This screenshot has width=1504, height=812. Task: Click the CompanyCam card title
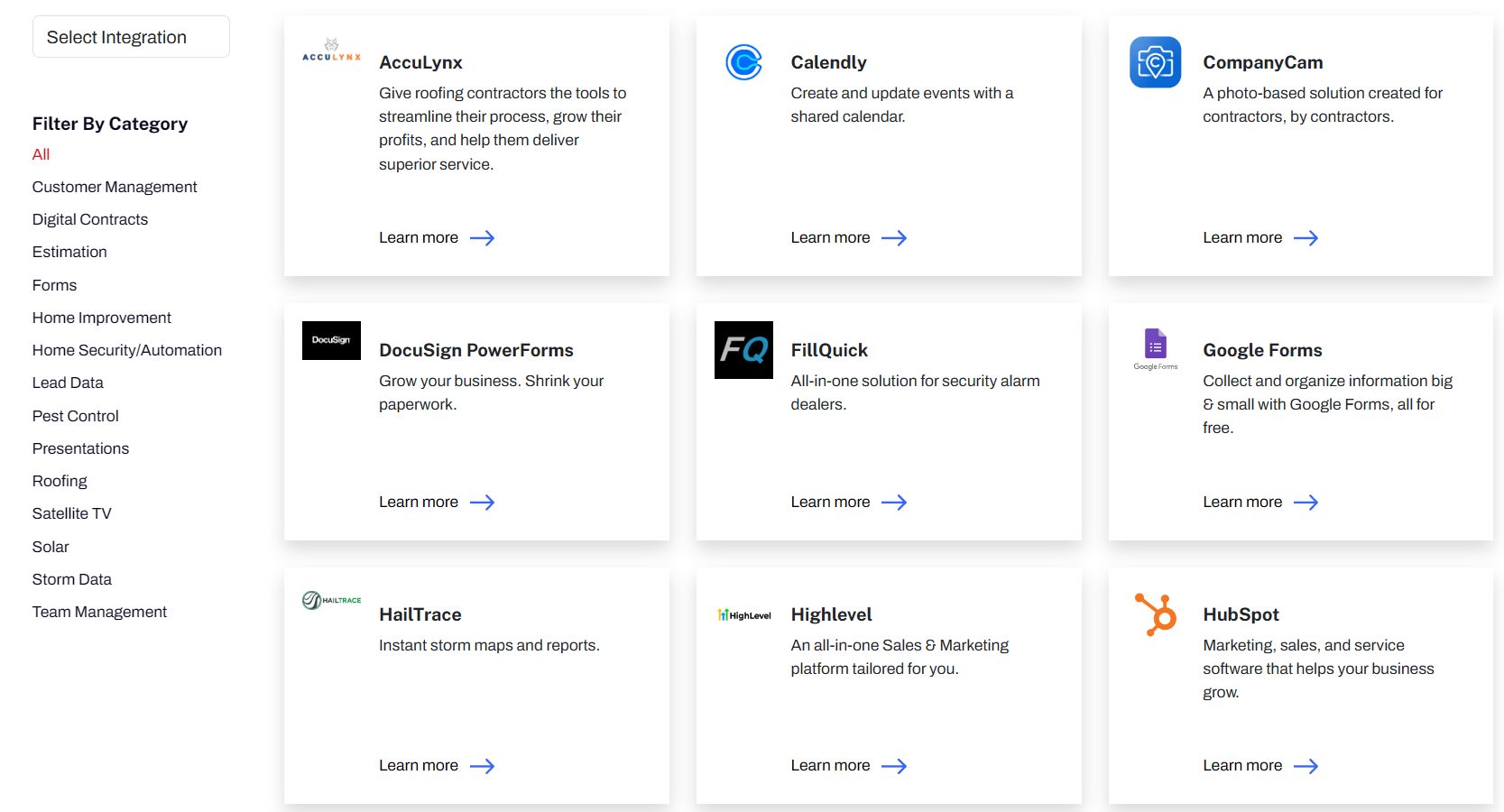tap(1262, 62)
